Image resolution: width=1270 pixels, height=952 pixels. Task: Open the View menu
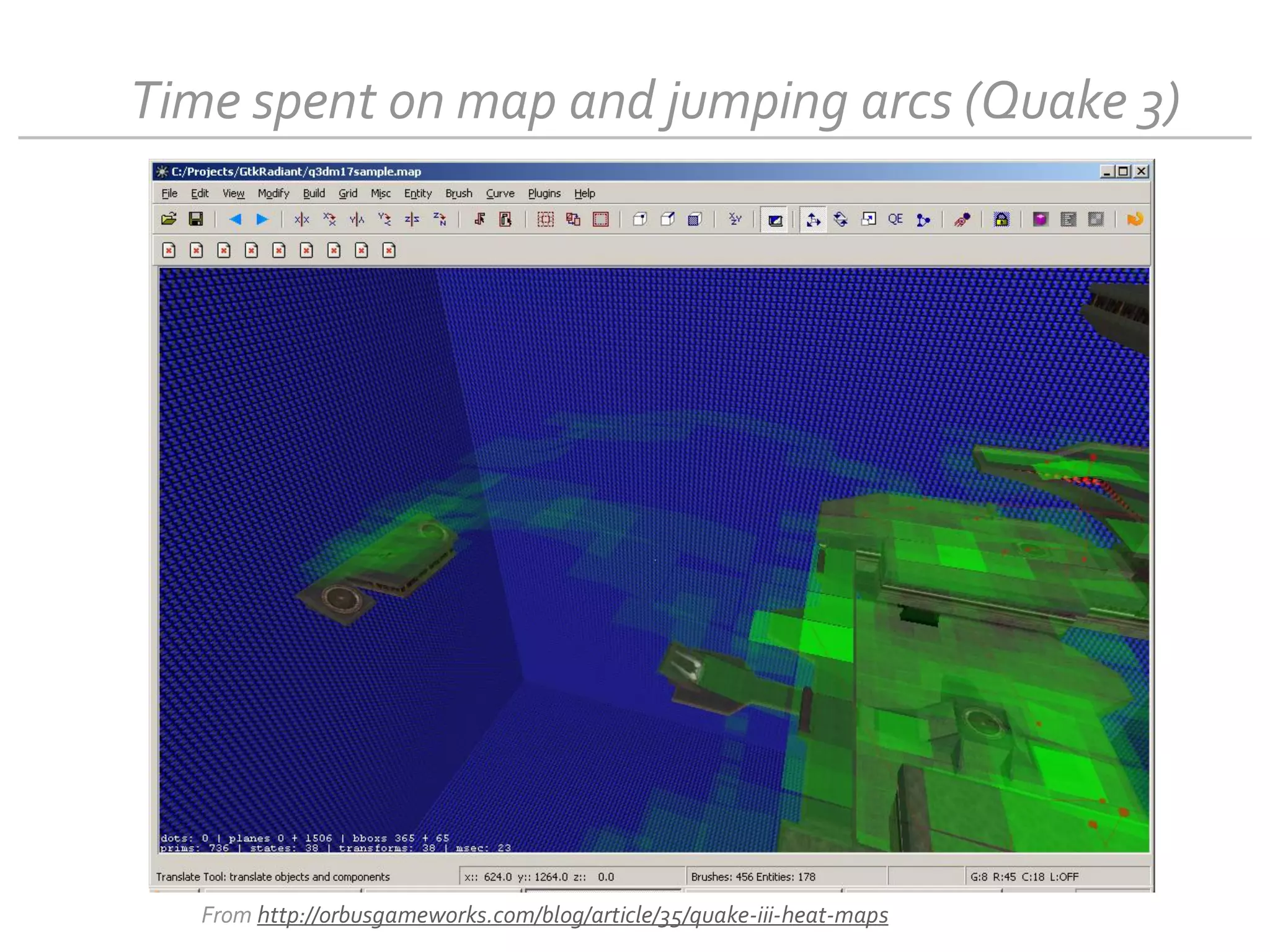(x=233, y=193)
